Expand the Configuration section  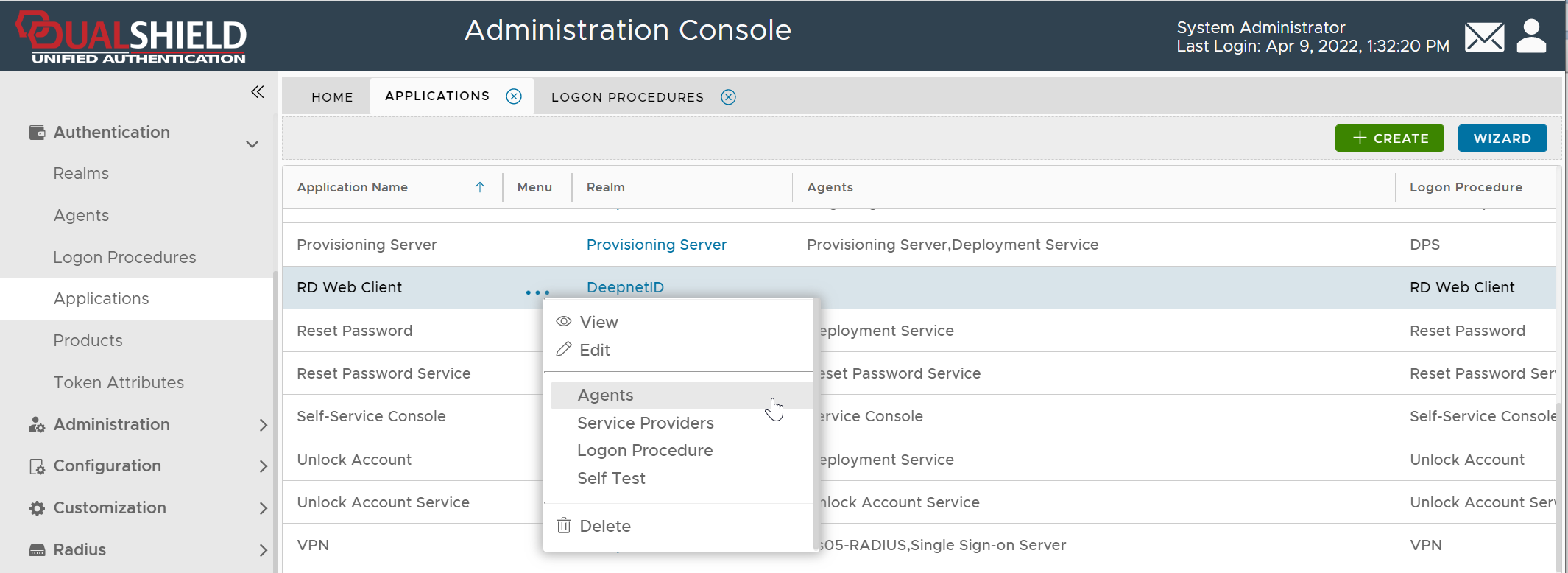[263, 466]
